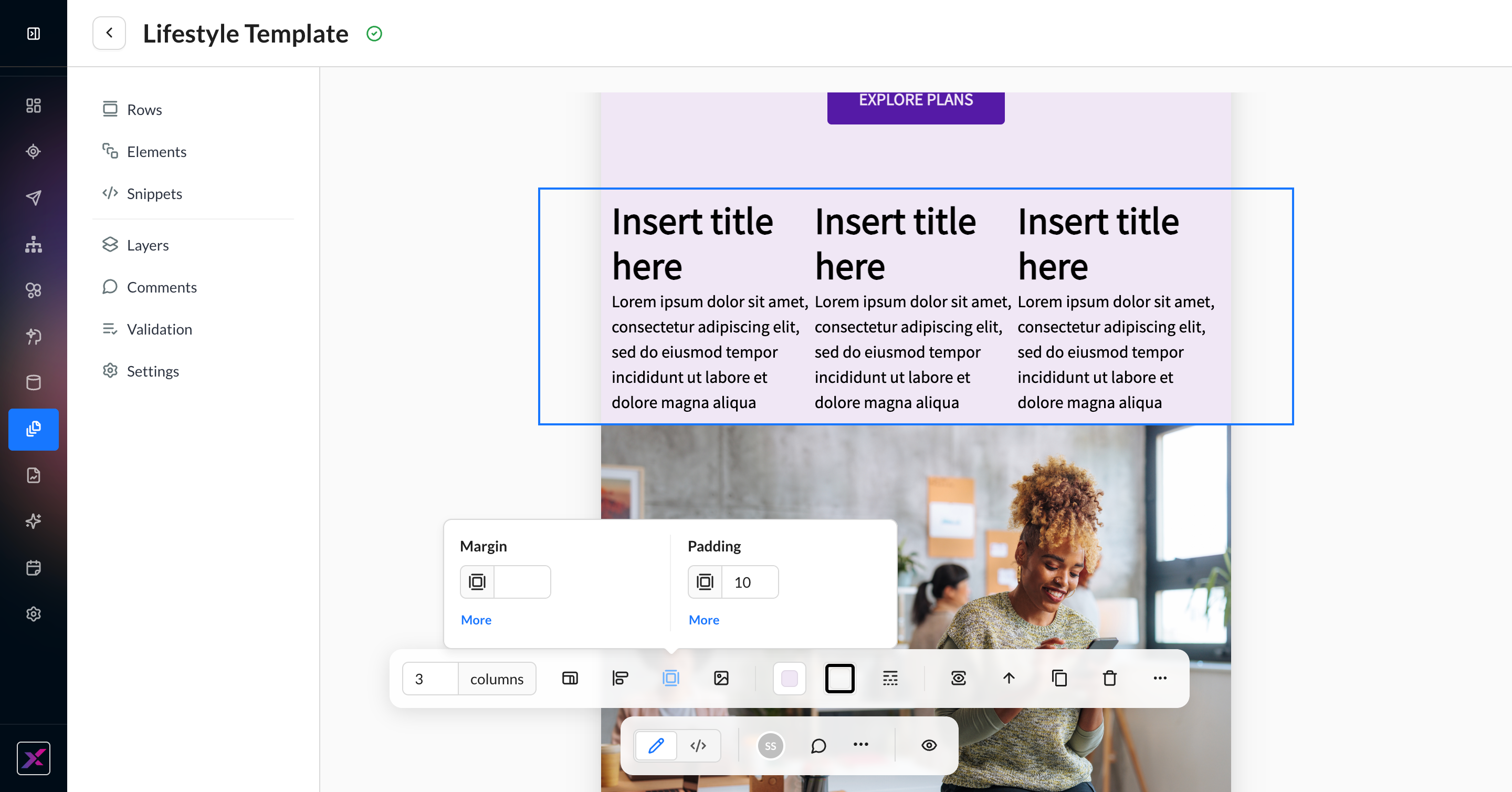Click the Padding value field showing 10
The image size is (1512, 792).
(750, 582)
